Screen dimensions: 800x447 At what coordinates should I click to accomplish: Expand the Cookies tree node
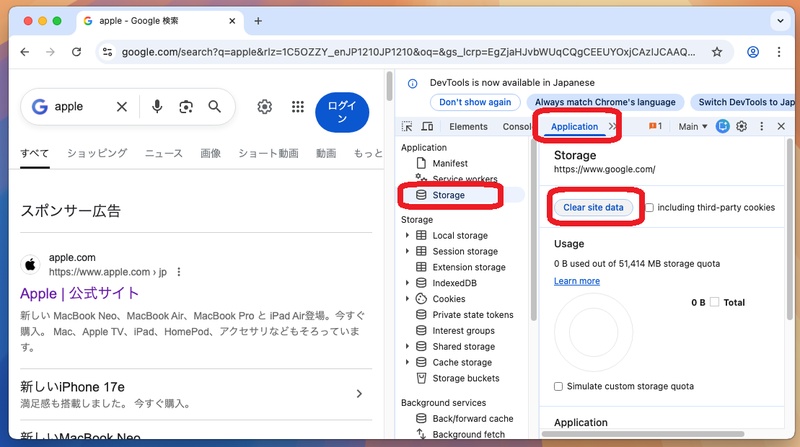tap(407, 299)
